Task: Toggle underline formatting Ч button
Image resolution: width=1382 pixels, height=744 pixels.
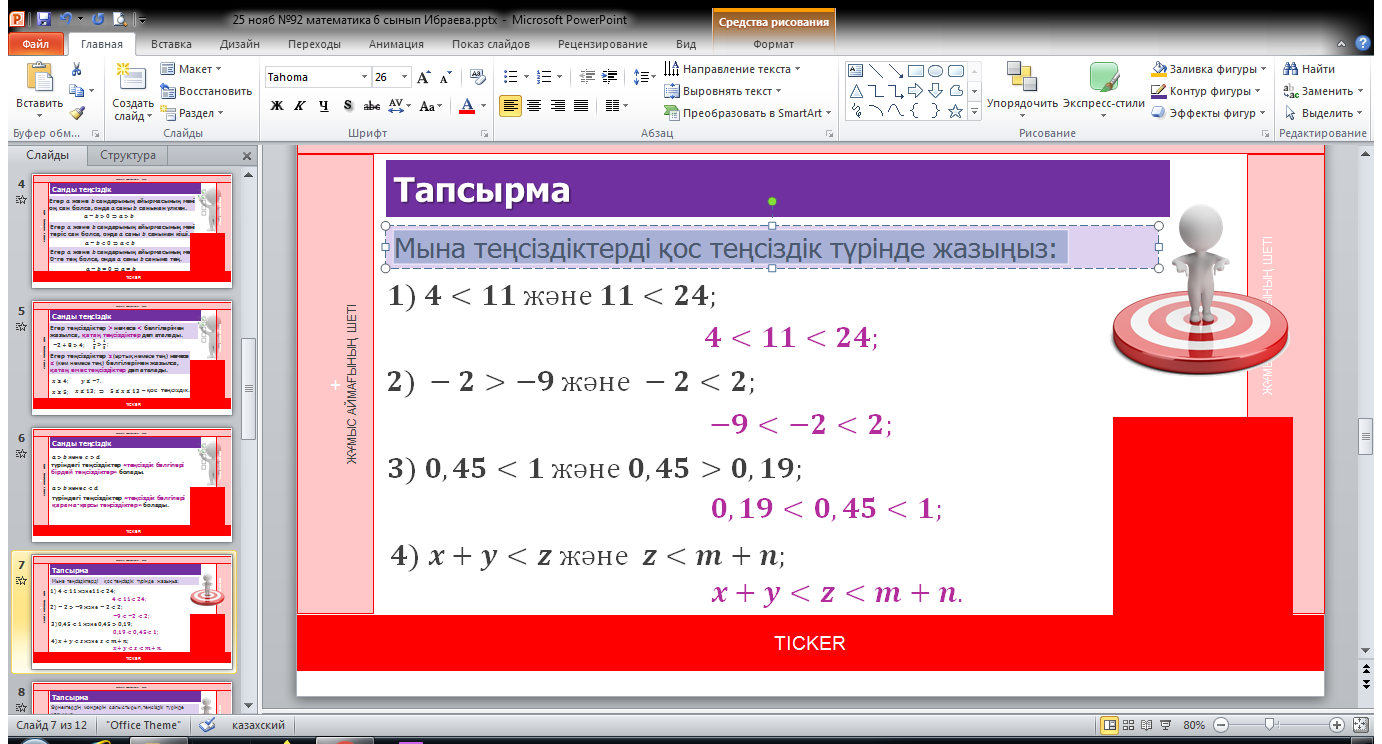Action: click(323, 105)
